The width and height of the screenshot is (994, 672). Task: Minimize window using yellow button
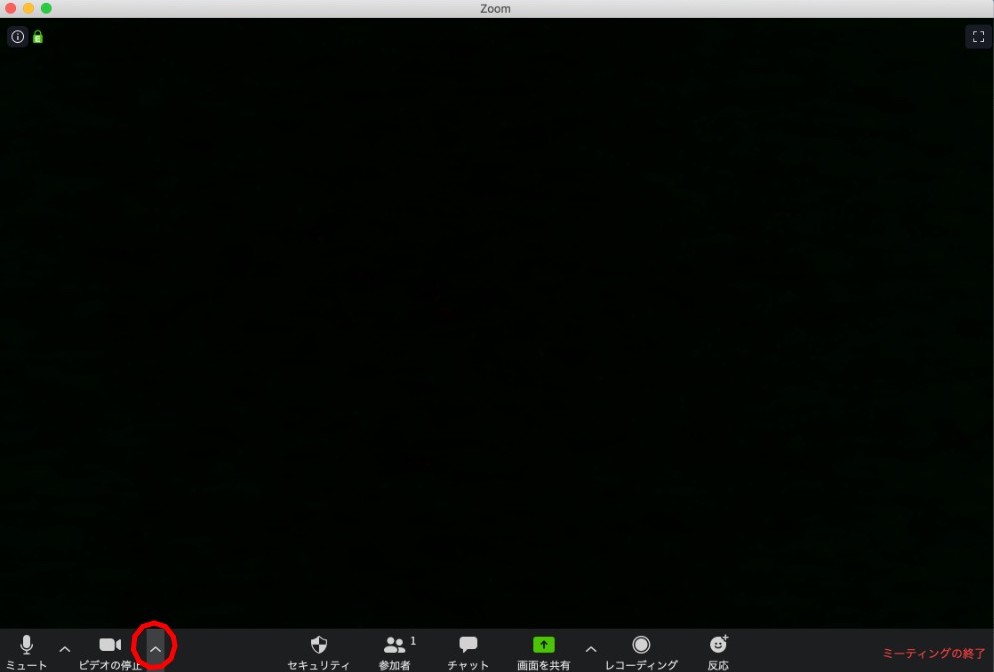[x=28, y=8]
